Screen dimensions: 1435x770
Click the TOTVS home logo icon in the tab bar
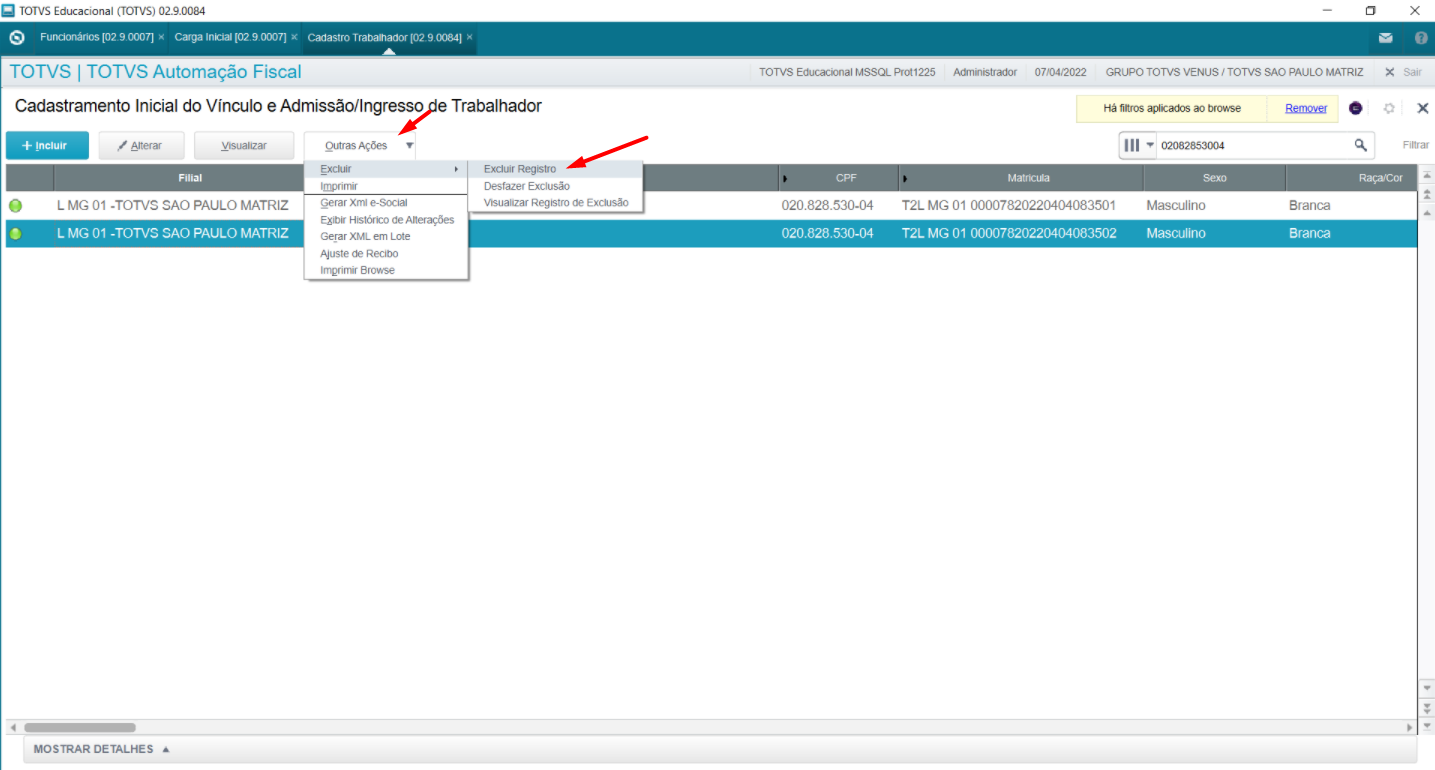(x=16, y=38)
